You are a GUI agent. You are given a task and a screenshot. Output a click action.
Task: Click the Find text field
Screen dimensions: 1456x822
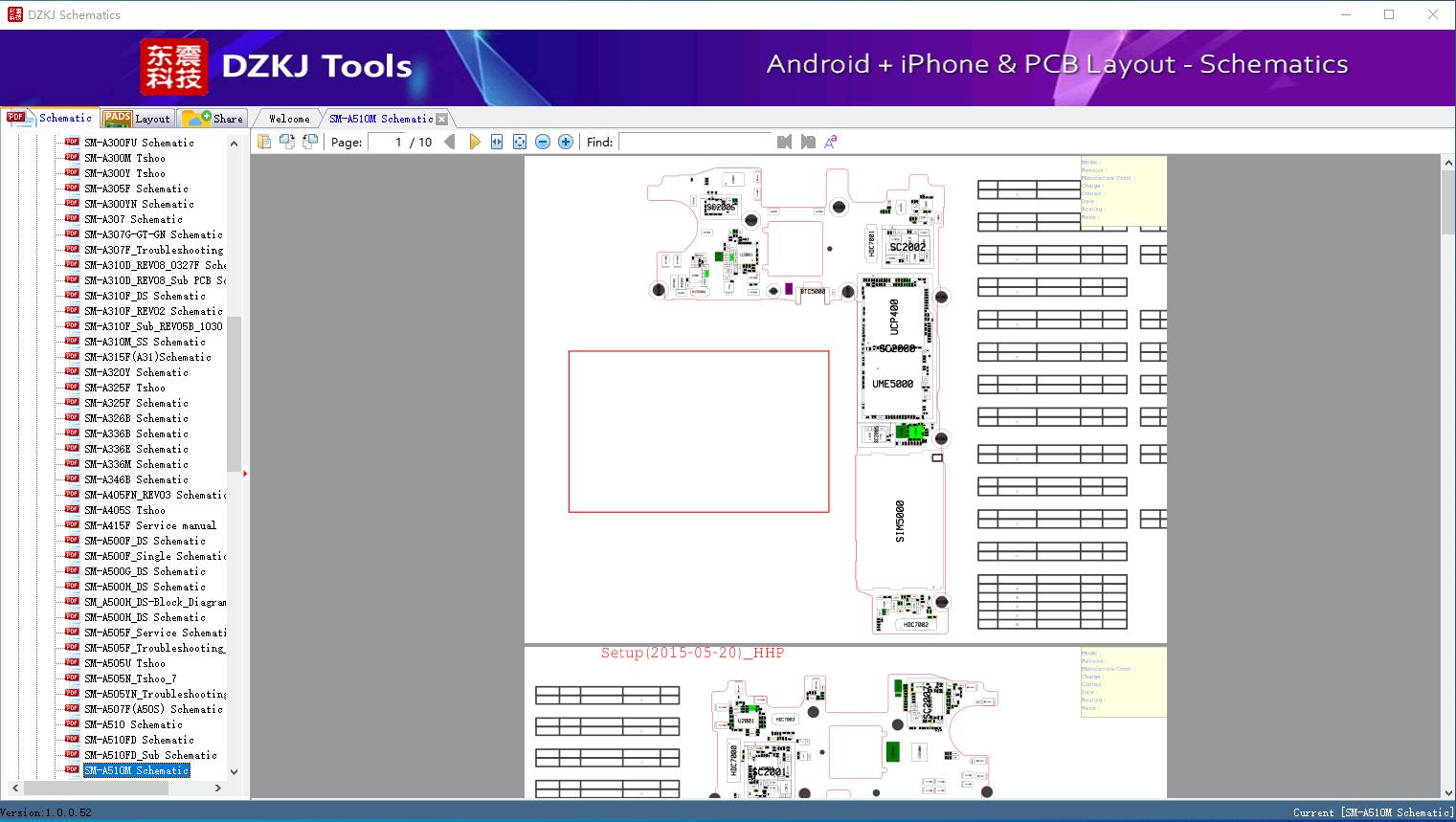point(694,142)
